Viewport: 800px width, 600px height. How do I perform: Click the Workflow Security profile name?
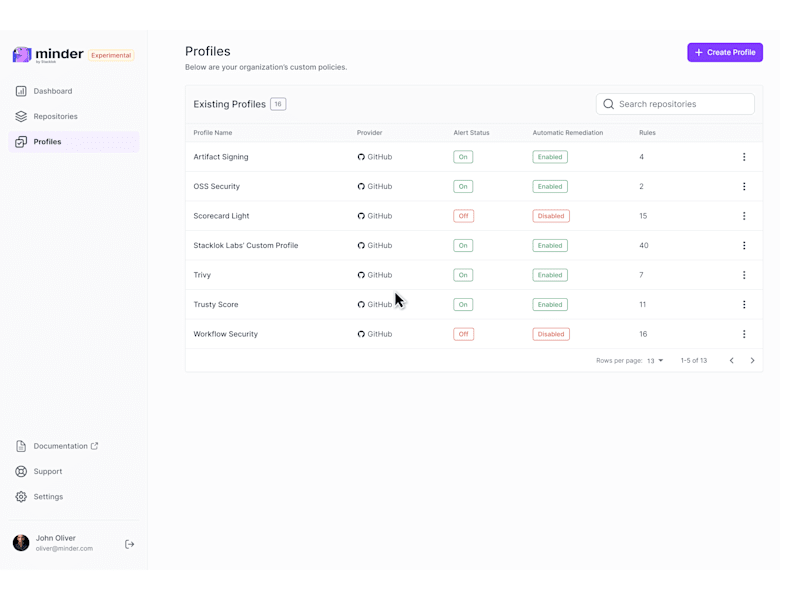click(226, 334)
